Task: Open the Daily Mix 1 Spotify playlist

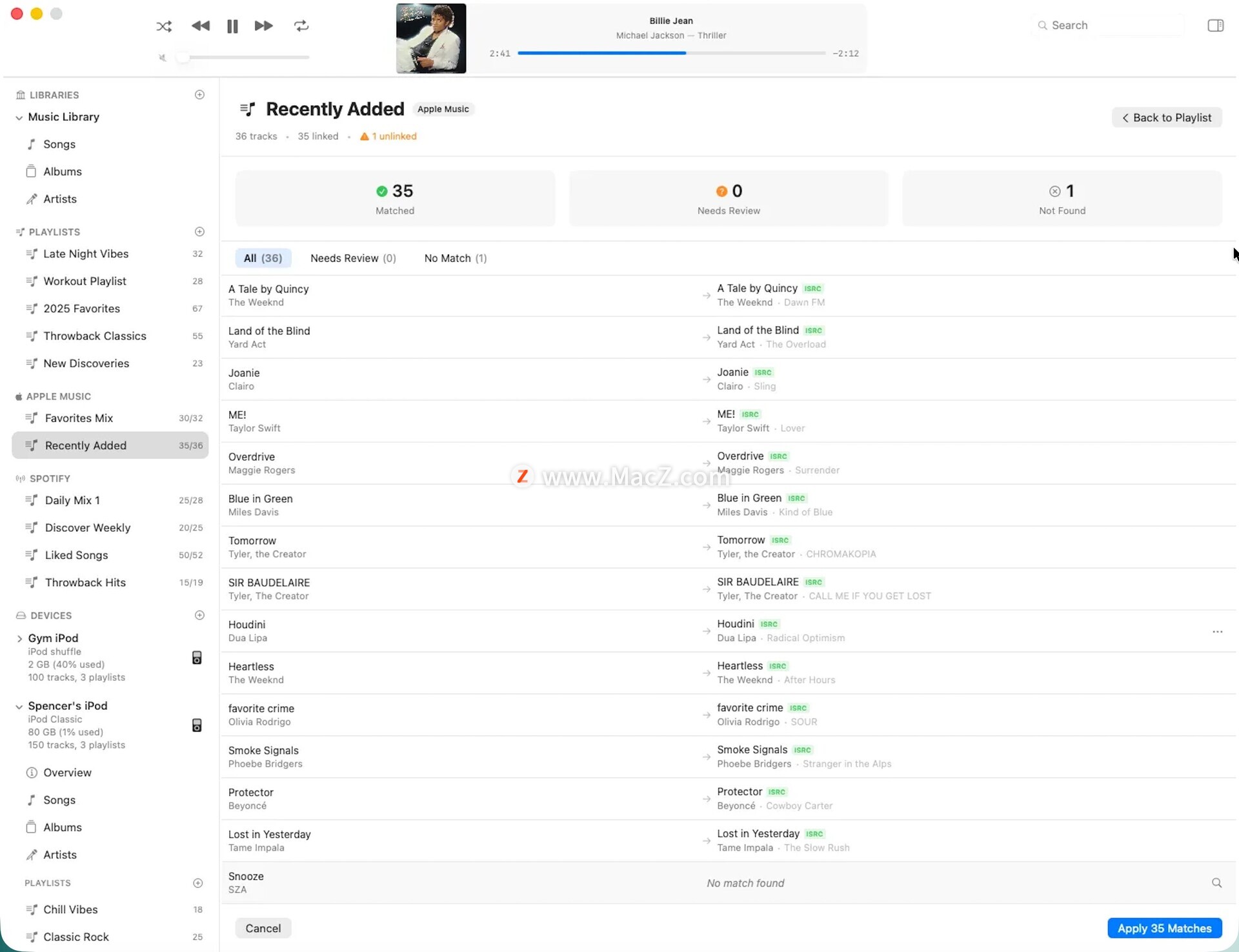Action: [110, 500]
